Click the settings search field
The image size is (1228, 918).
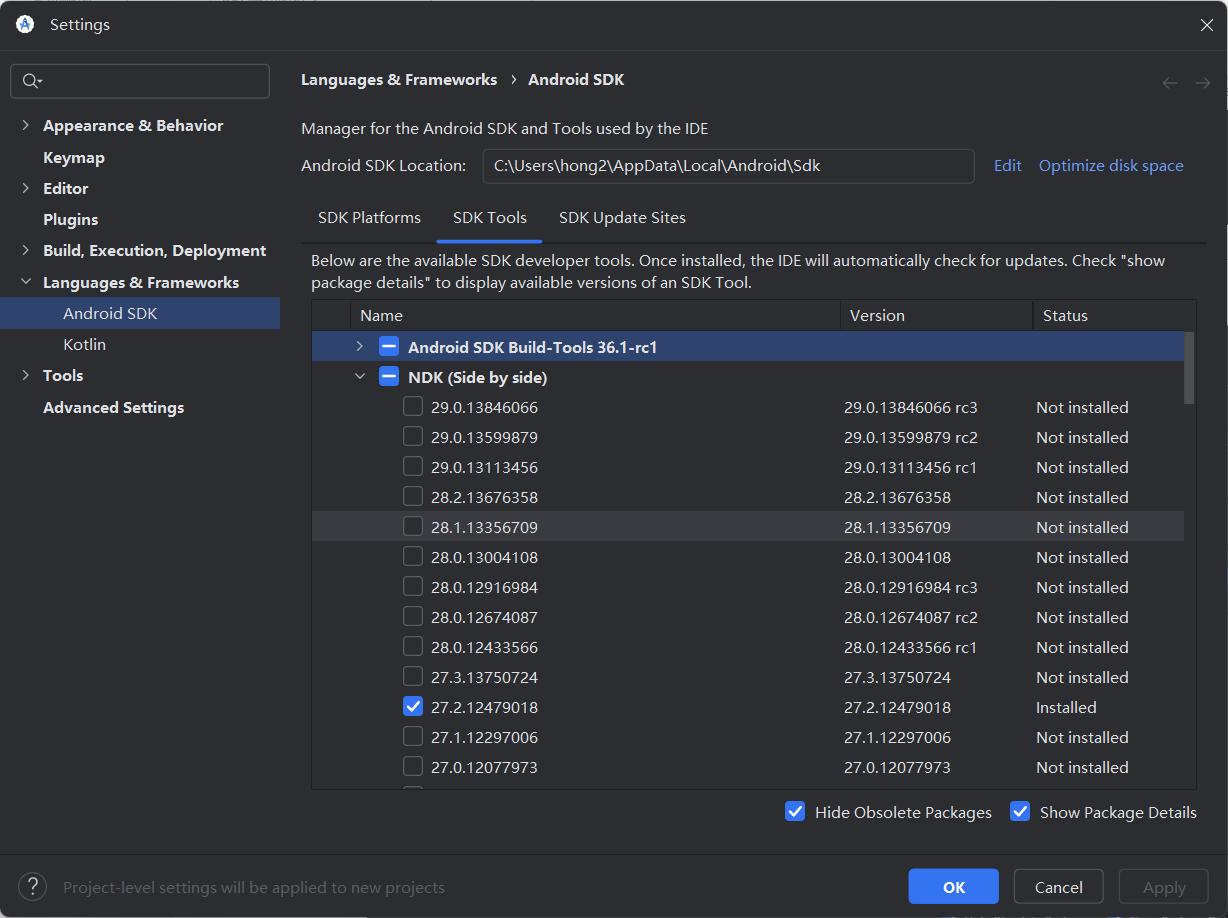[140, 81]
